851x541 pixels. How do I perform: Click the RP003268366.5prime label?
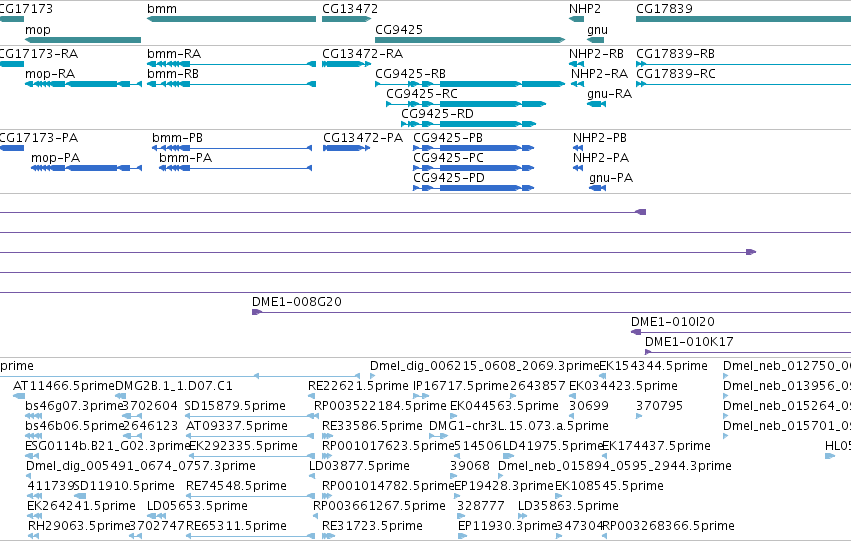[x=669, y=526]
